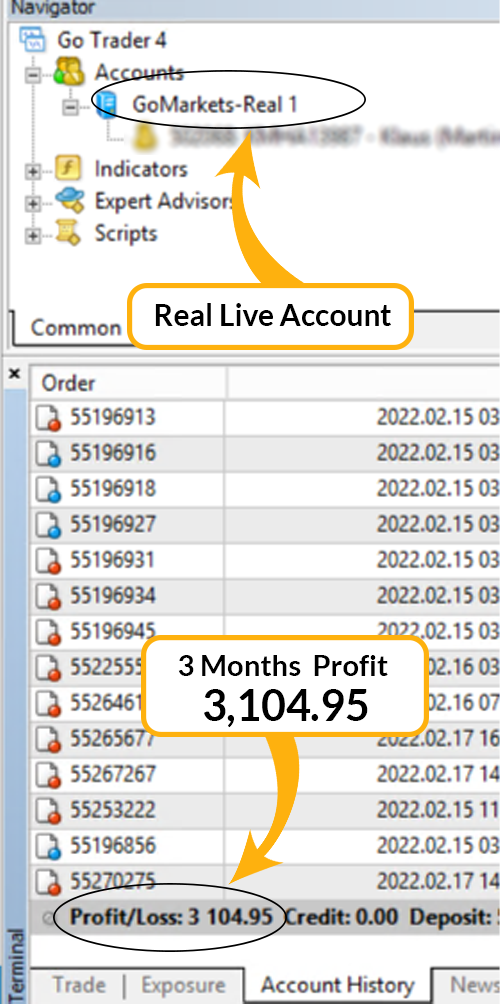Click the order 55196913 sell icon
This screenshot has width=500, height=1004.
coord(49,419)
